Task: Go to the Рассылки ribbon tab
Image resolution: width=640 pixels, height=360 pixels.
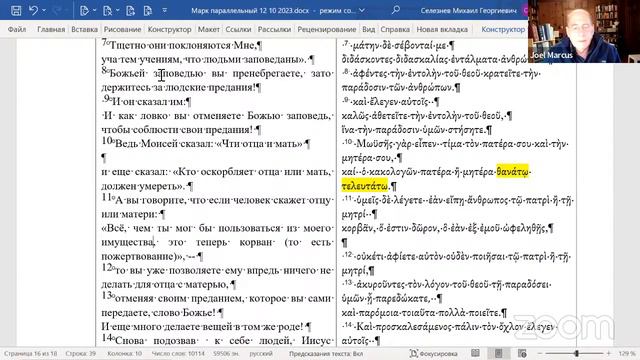Action: tap(274, 29)
